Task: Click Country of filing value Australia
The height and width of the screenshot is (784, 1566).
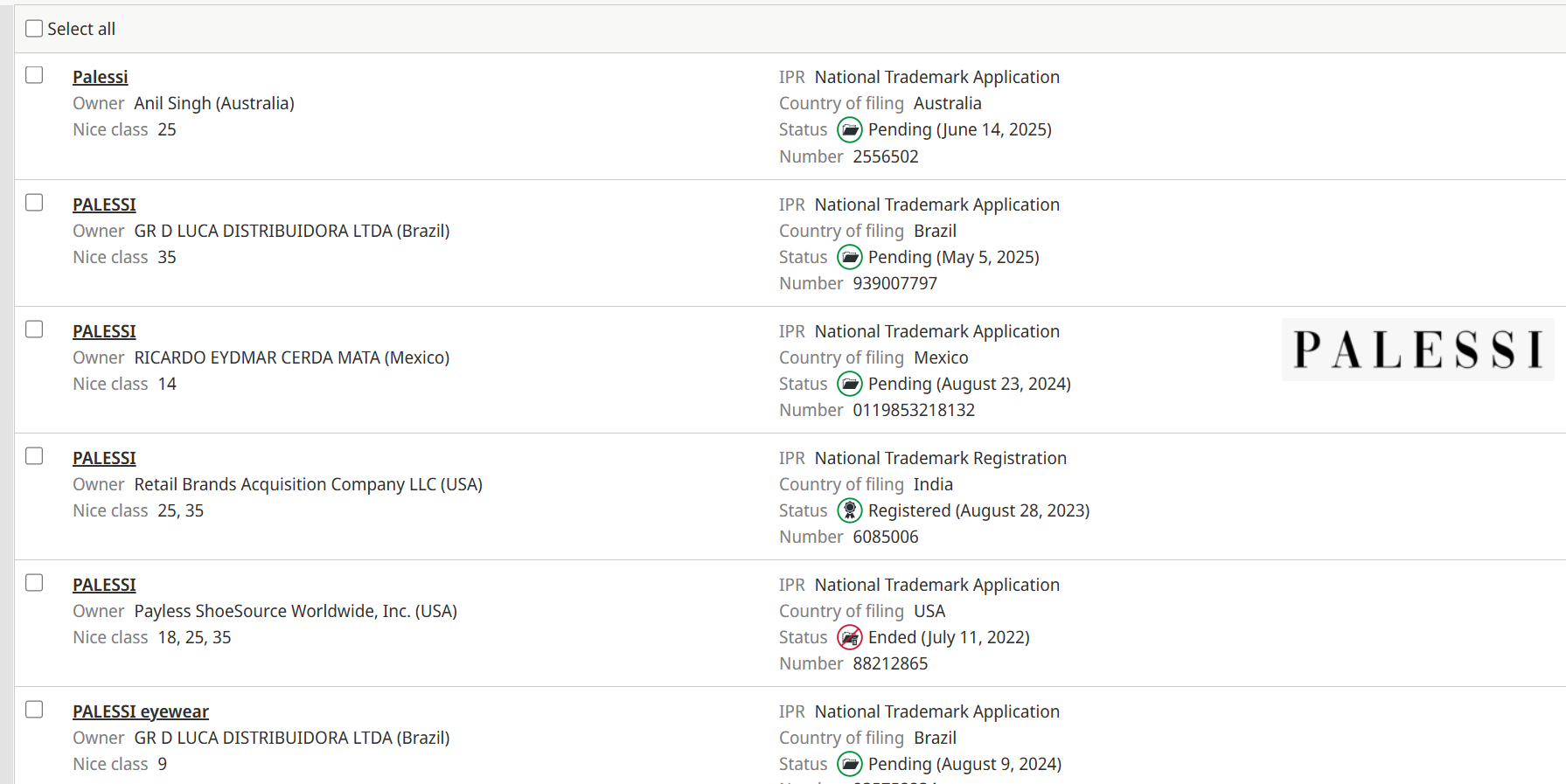Action: click(x=948, y=103)
